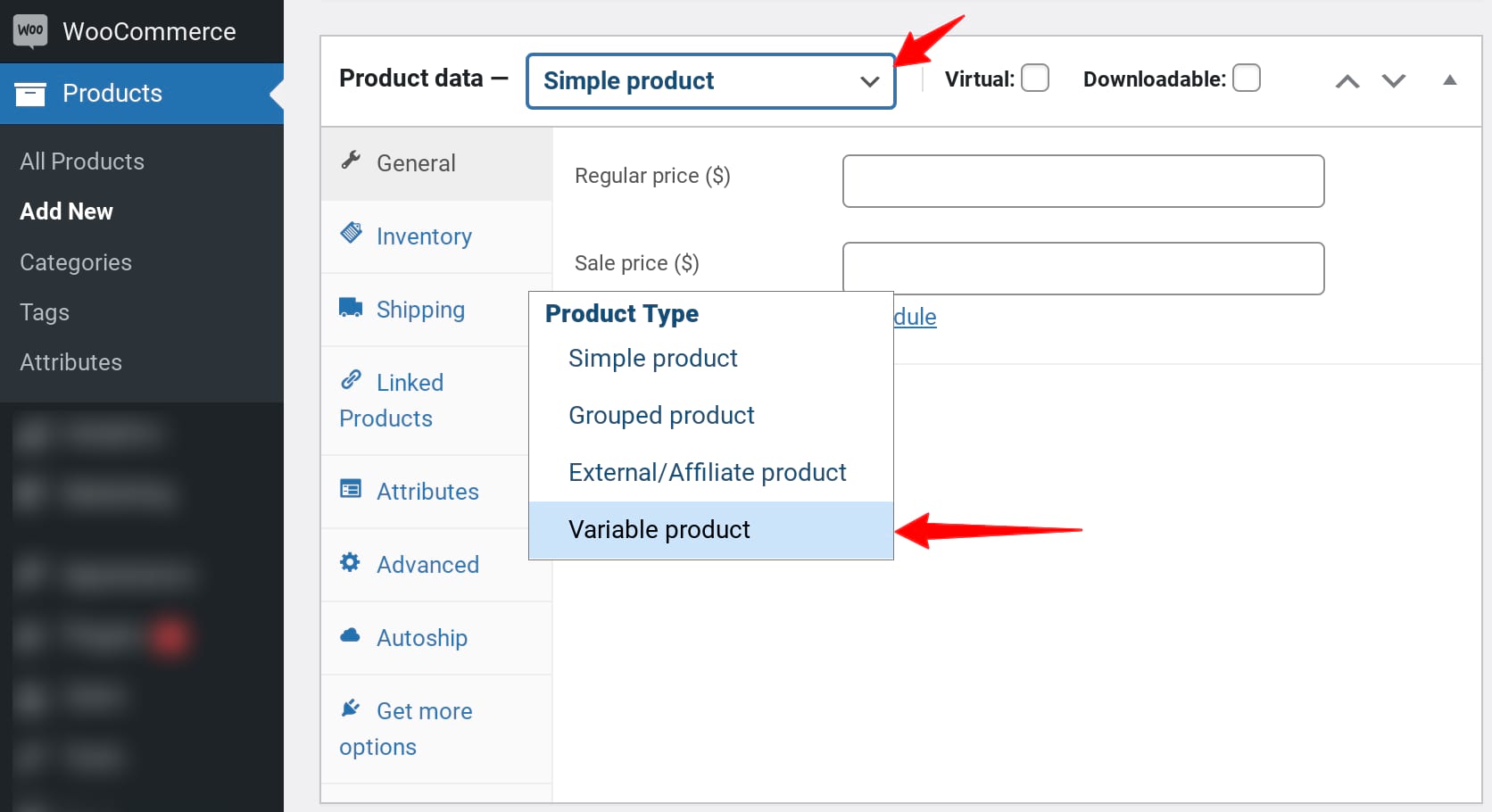Choose Variable product from the list
Screen dimensions: 1492x812
(659, 530)
